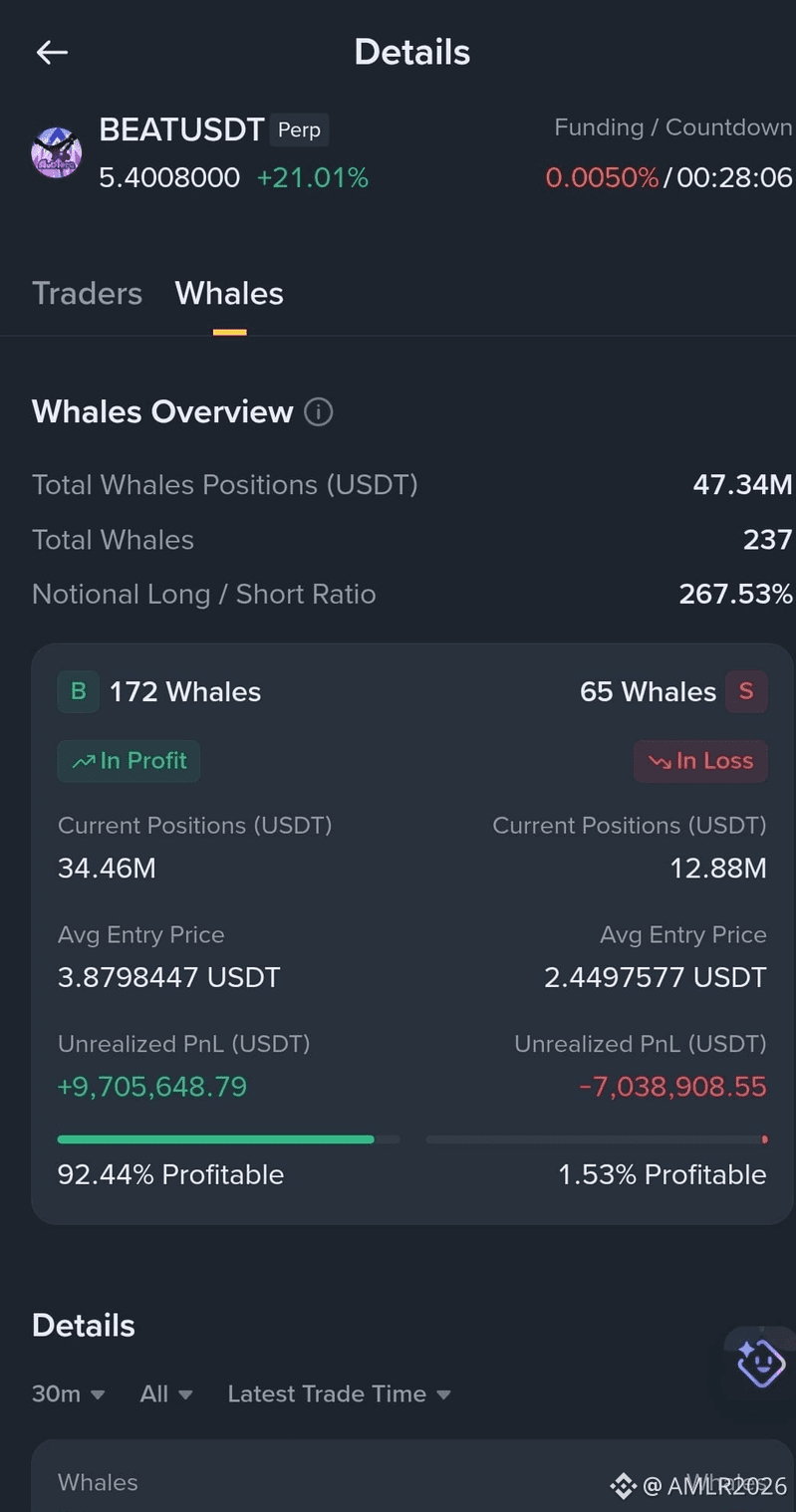
Task: Open the All filter dropdown
Action: coord(166,1393)
